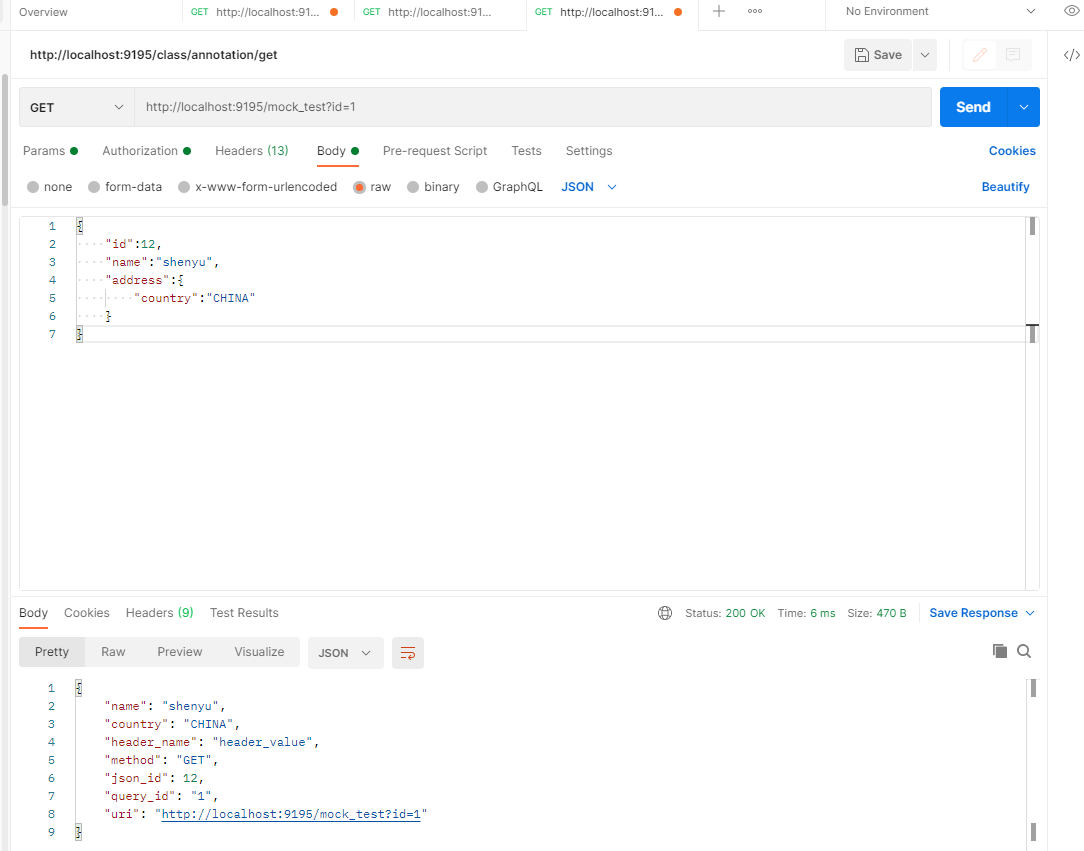This screenshot has height=851, width=1084.
Task: Expand the Save Response dropdown
Action: 982,613
